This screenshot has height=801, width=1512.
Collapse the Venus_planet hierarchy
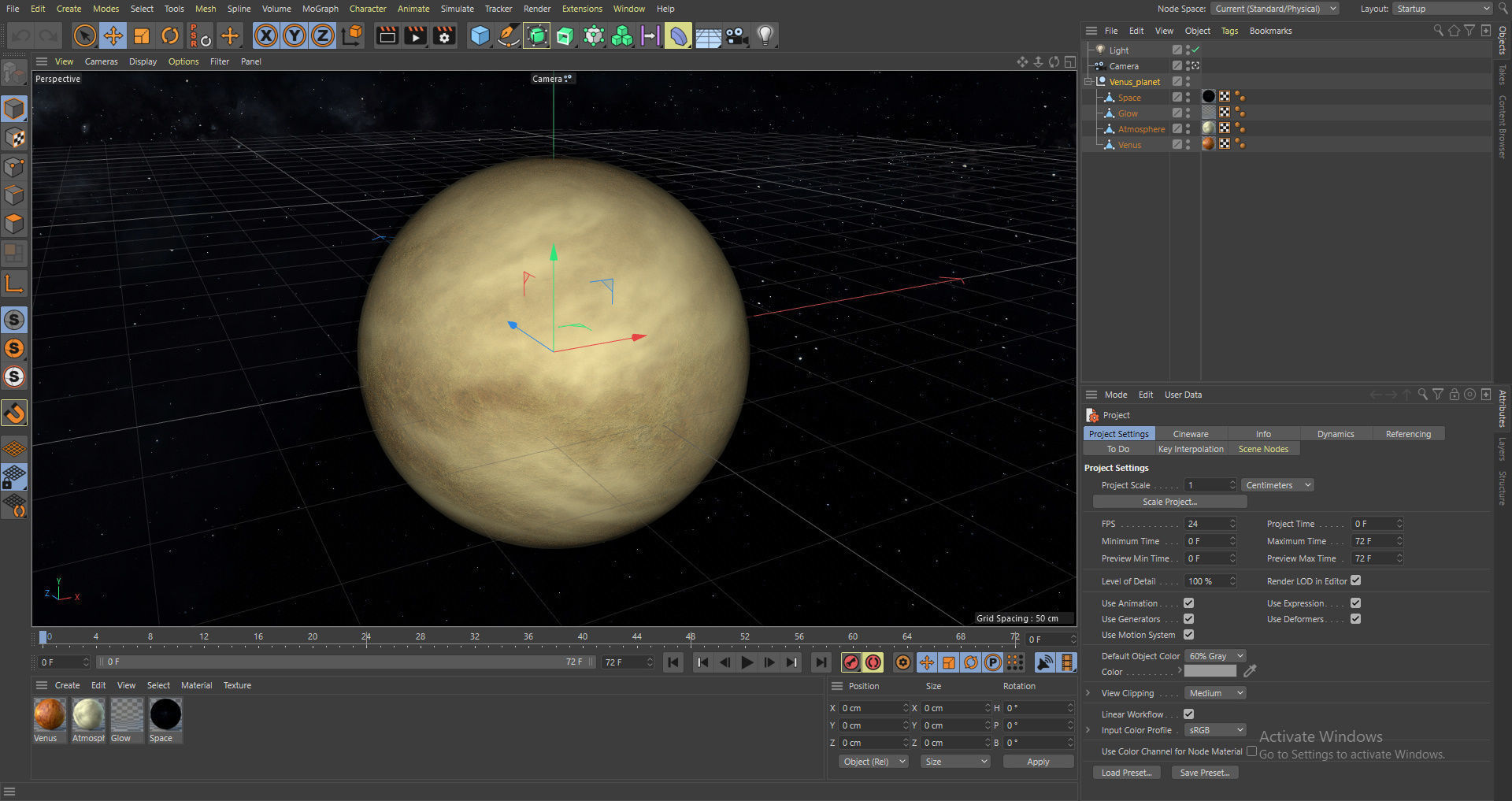tap(1088, 81)
